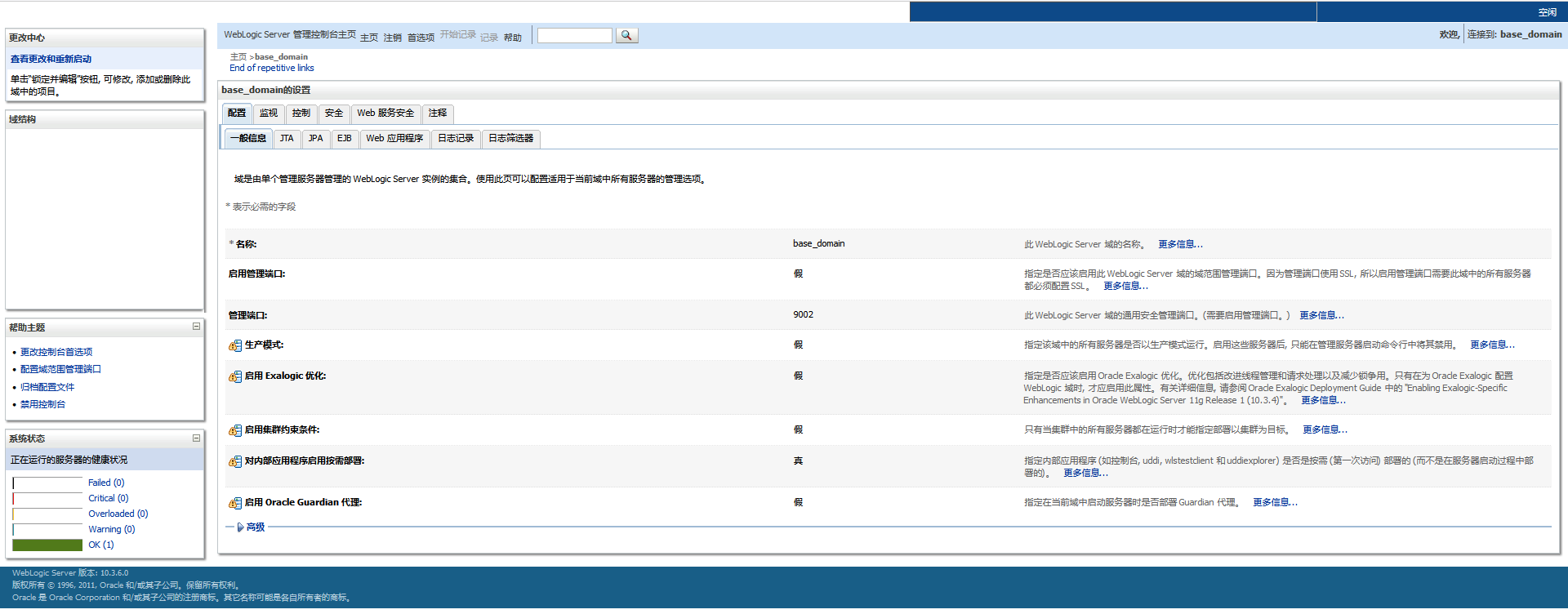Open 首选项 from the top toolbar

[x=421, y=38]
